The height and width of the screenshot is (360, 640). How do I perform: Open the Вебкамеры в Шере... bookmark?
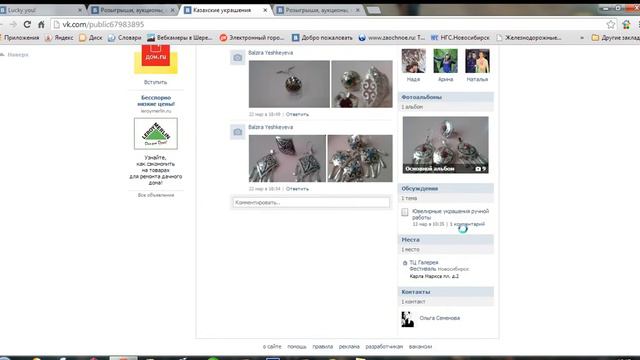tap(180, 38)
